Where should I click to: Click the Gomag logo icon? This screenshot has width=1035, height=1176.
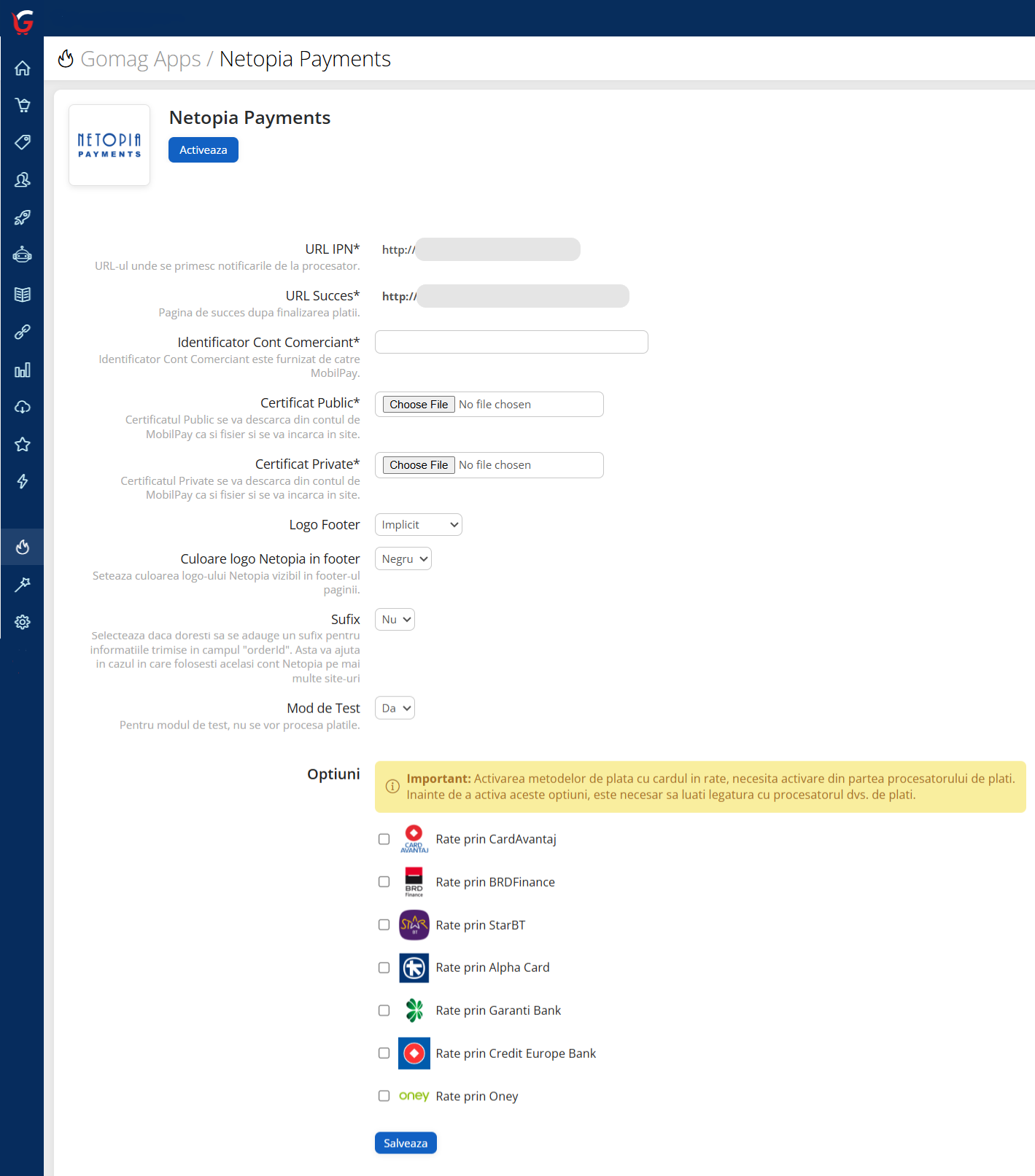23,22
